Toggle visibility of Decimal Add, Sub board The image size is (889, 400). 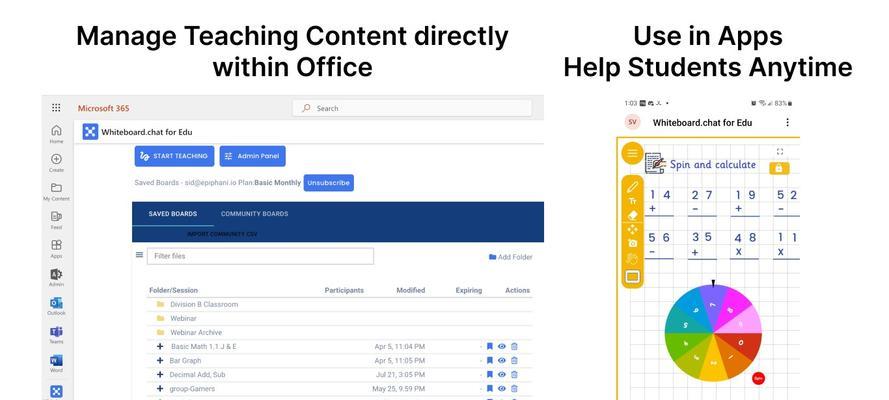coord(502,375)
